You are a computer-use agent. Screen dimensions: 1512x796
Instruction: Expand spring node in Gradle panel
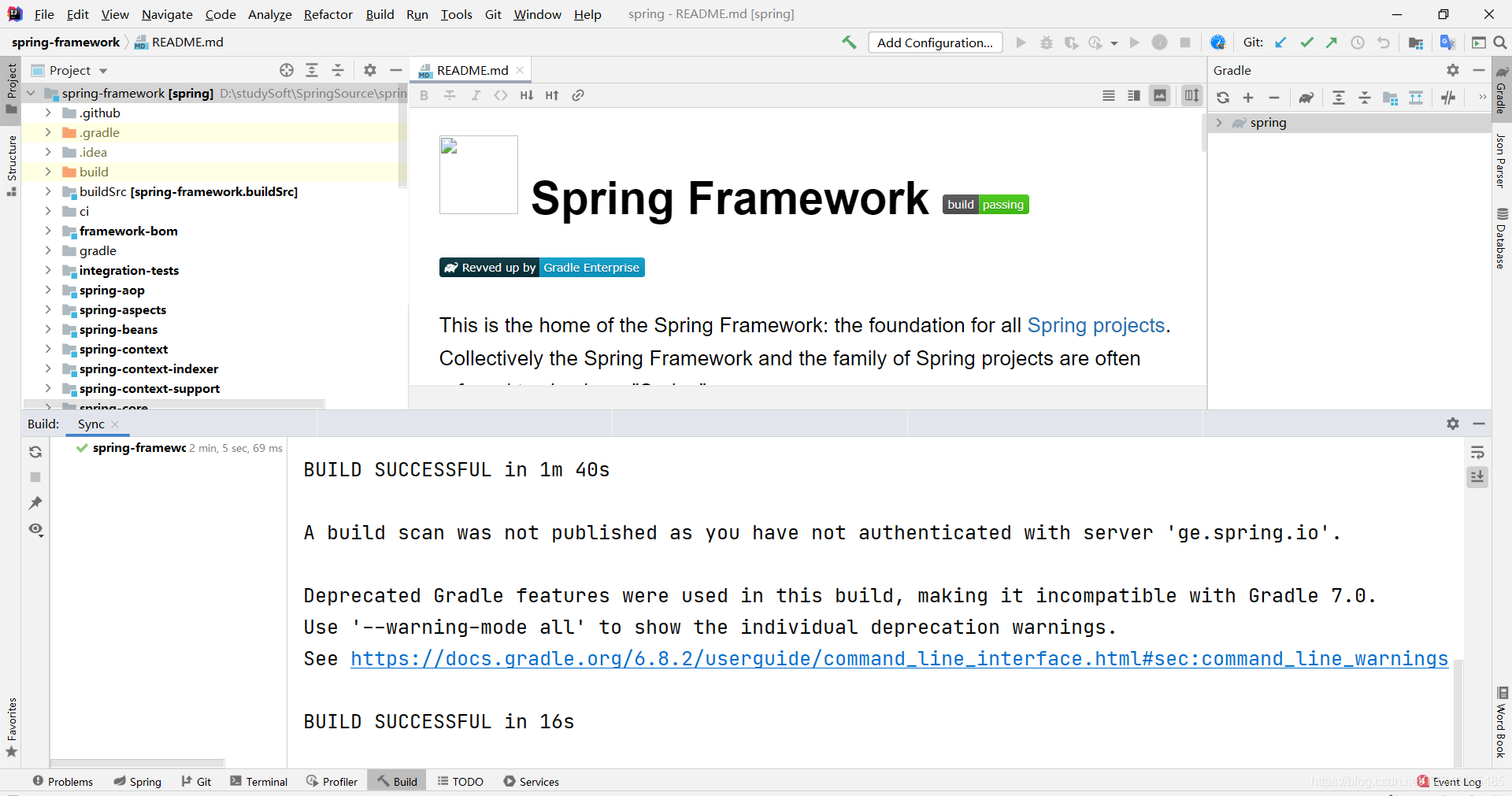coord(1219,123)
